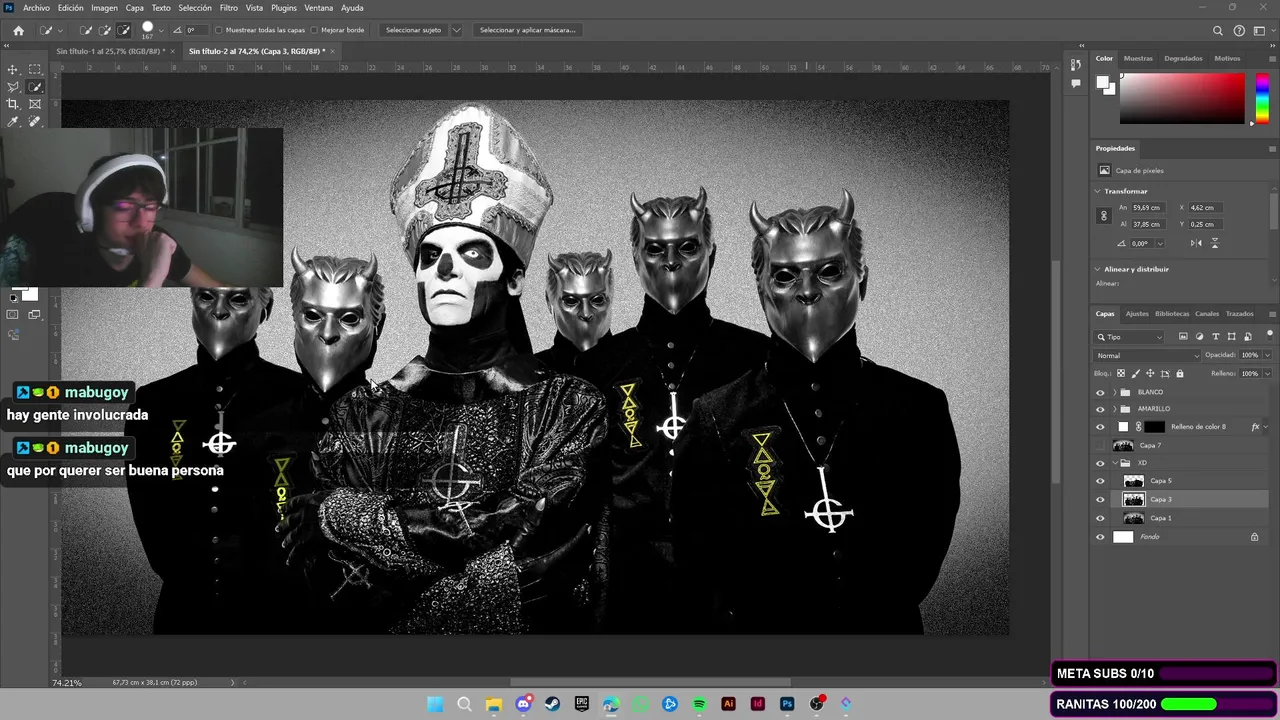Open brush size picker dropdown
Image resolution: width=1280 pixels, height=720 pixels.
[x=161, y=30]
